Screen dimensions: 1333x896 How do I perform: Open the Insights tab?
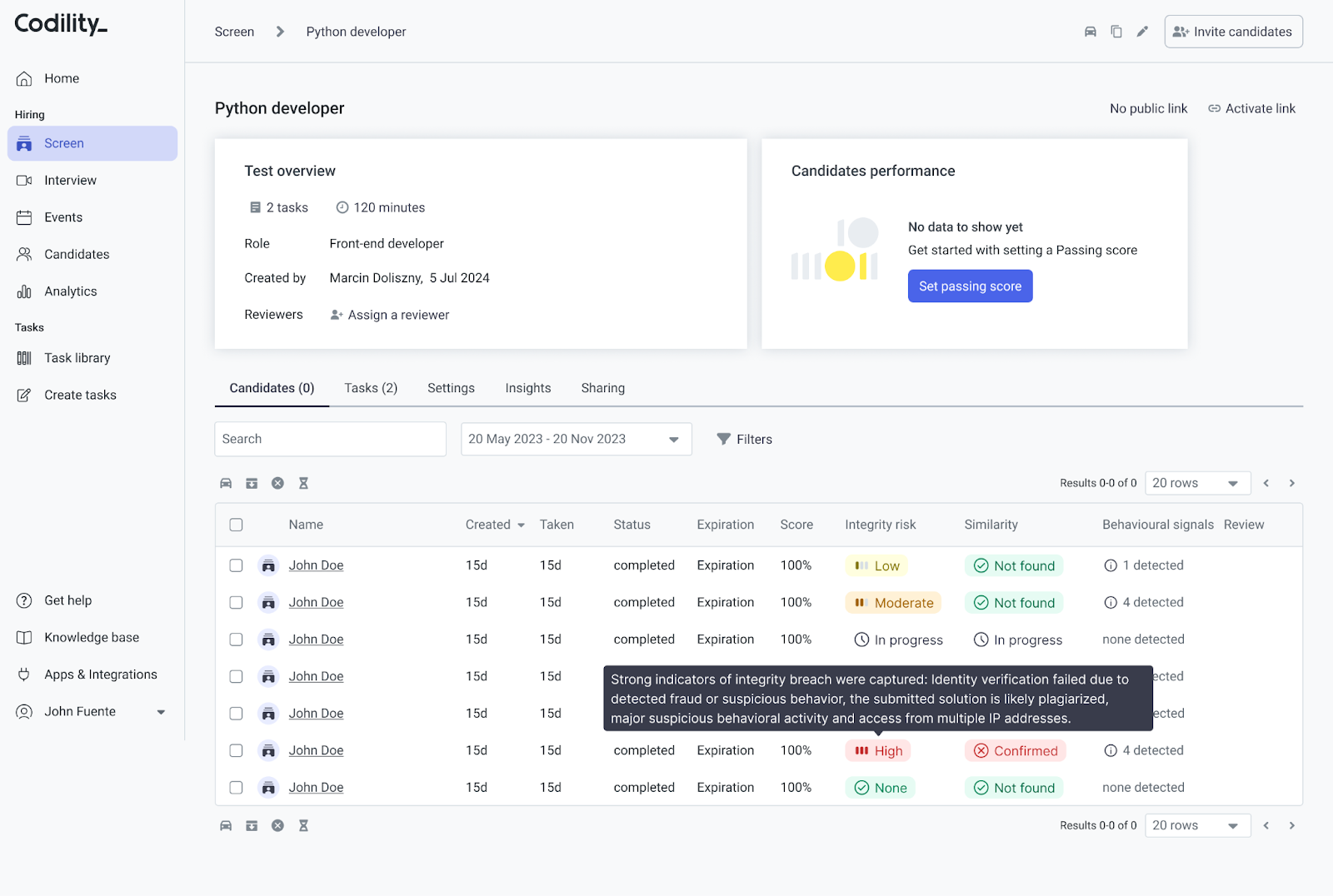527,388
